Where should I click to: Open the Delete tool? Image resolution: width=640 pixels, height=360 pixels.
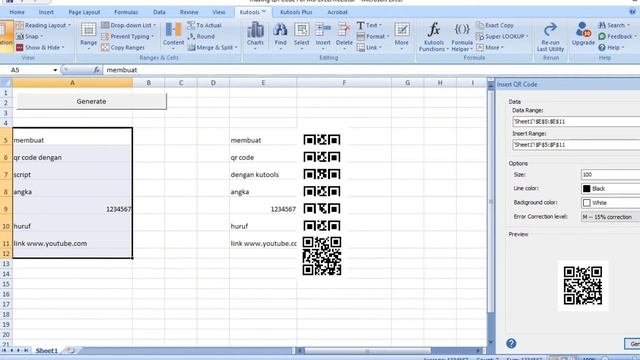click(x=344, y=36)
